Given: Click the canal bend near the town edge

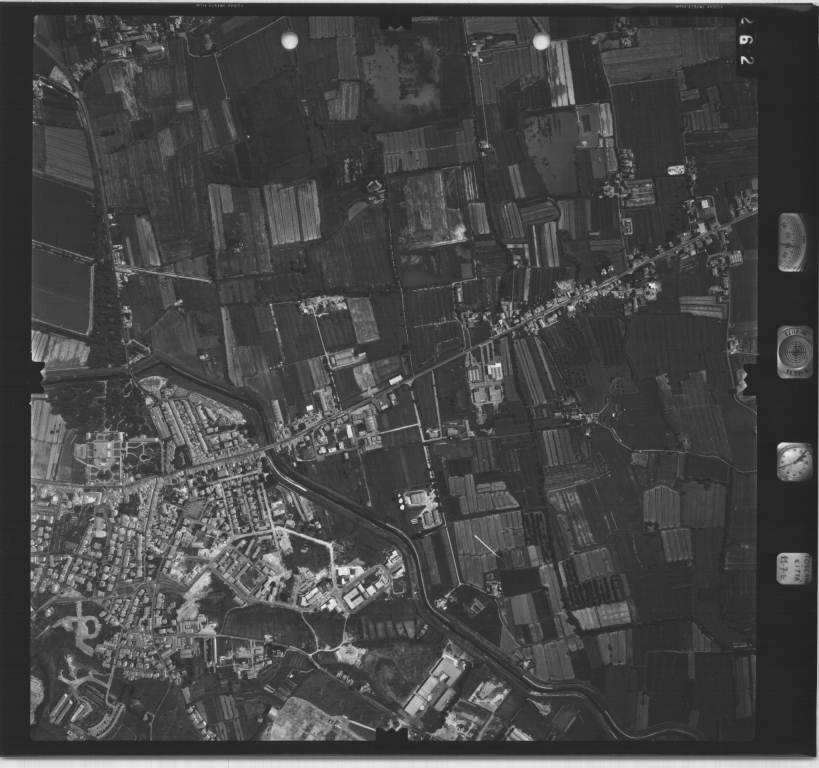Looking at the screenshot, I should pos(270,455).
